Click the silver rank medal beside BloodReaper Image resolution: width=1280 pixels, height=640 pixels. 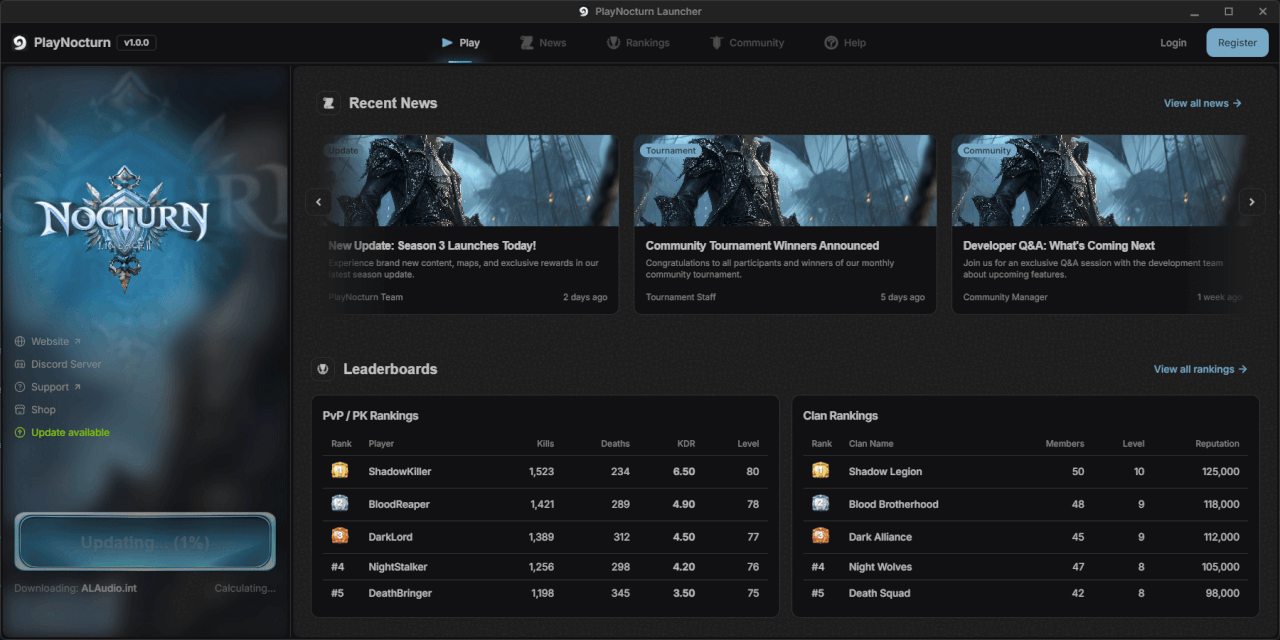click(x=340, y=503)
